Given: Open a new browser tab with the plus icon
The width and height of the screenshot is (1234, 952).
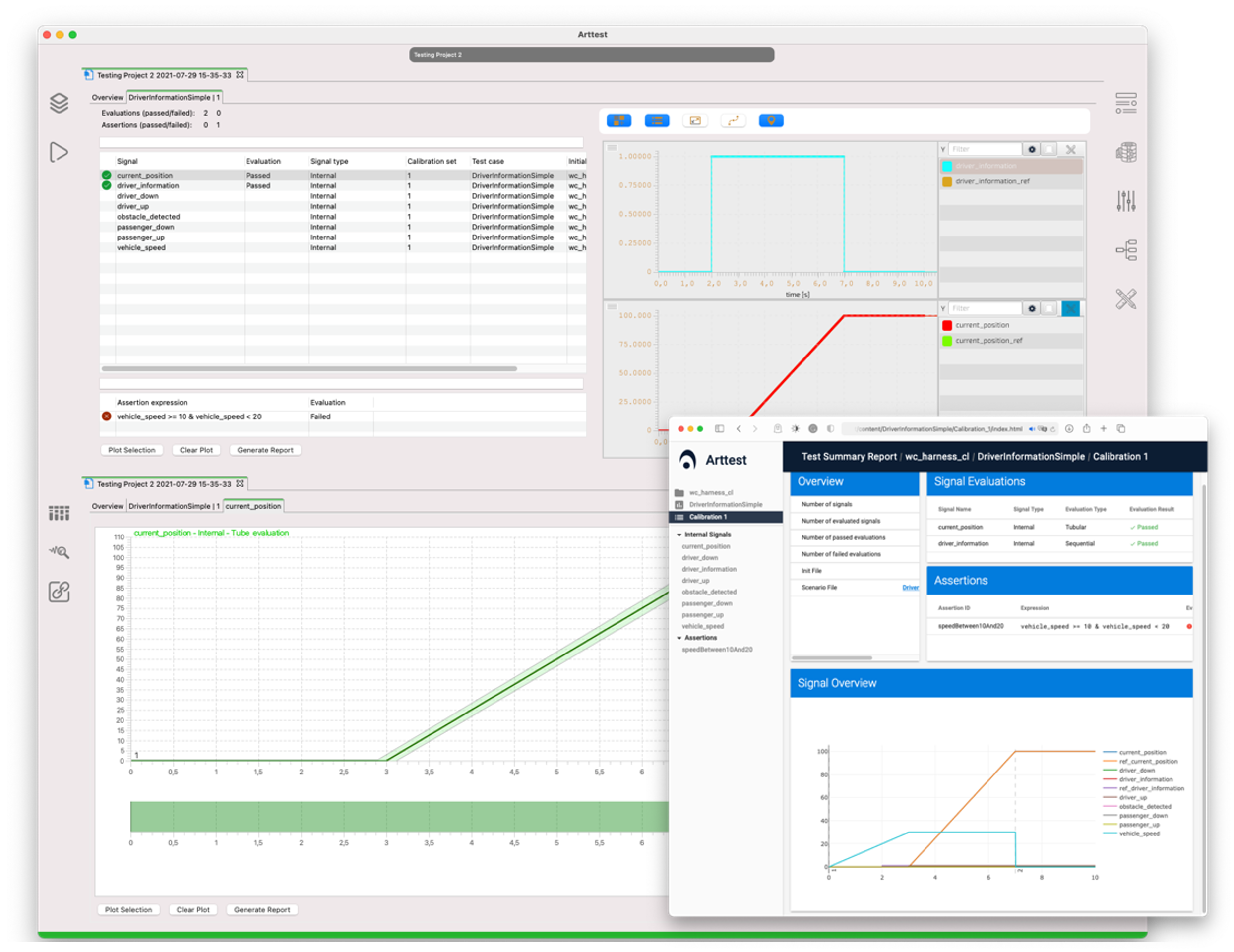Looking at the screenshot, I should [x=1103, y=429].
